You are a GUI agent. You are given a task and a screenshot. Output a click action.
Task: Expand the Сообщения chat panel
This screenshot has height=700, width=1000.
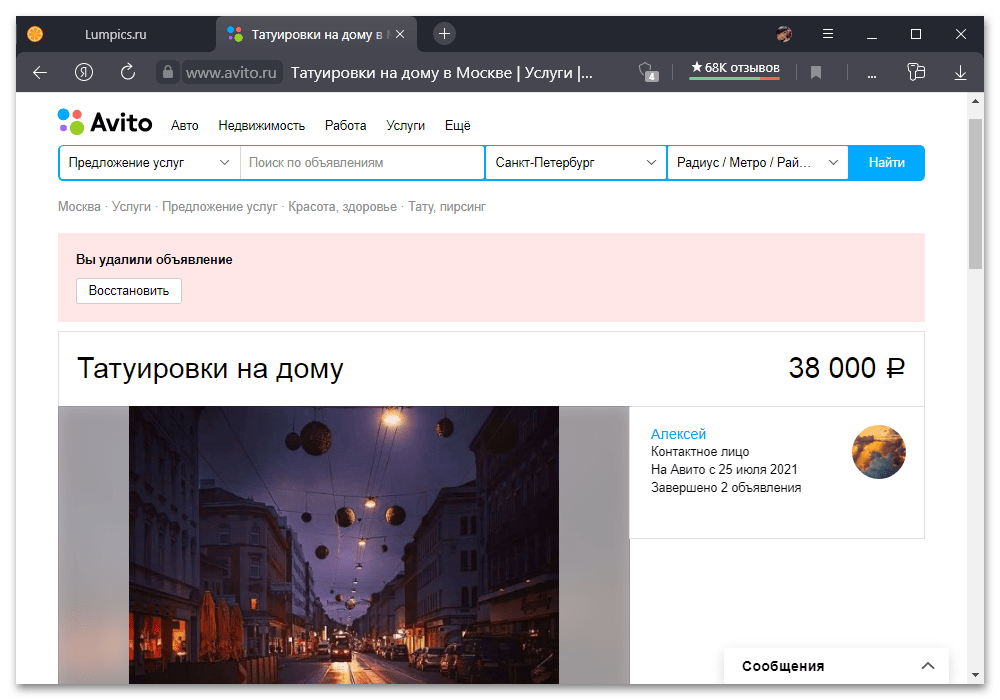927,666
